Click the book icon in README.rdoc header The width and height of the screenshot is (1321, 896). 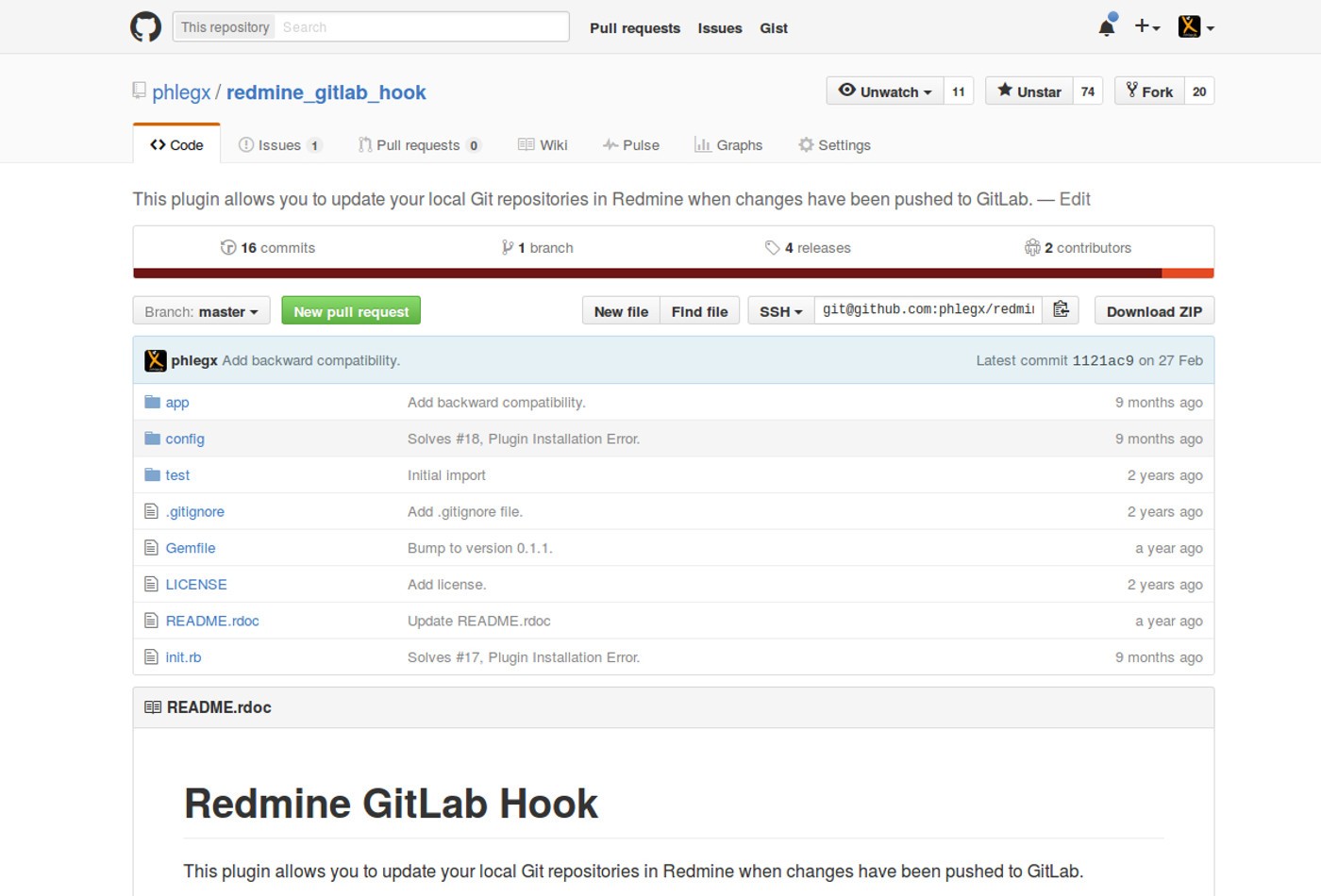pos(153,707)
